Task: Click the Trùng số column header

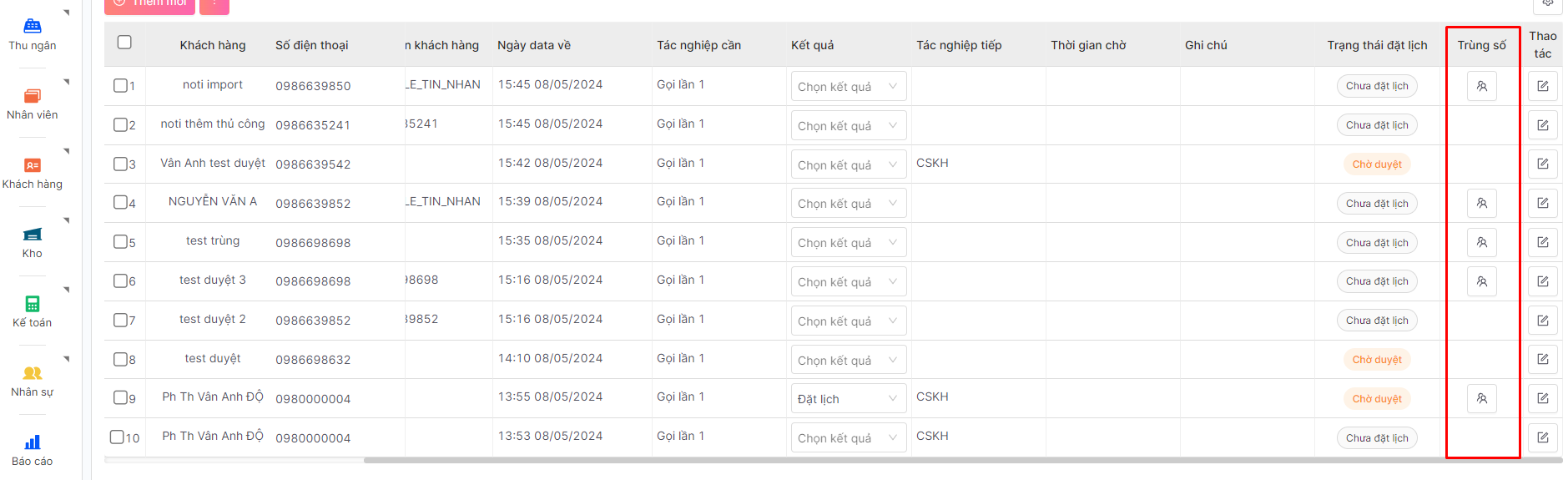Action: pos(1481,45)
